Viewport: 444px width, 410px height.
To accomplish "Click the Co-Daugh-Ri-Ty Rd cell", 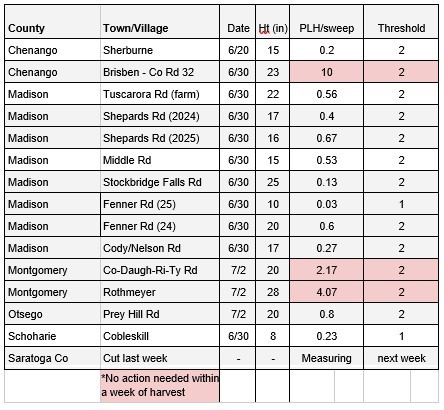I will (x=160, y=270).
